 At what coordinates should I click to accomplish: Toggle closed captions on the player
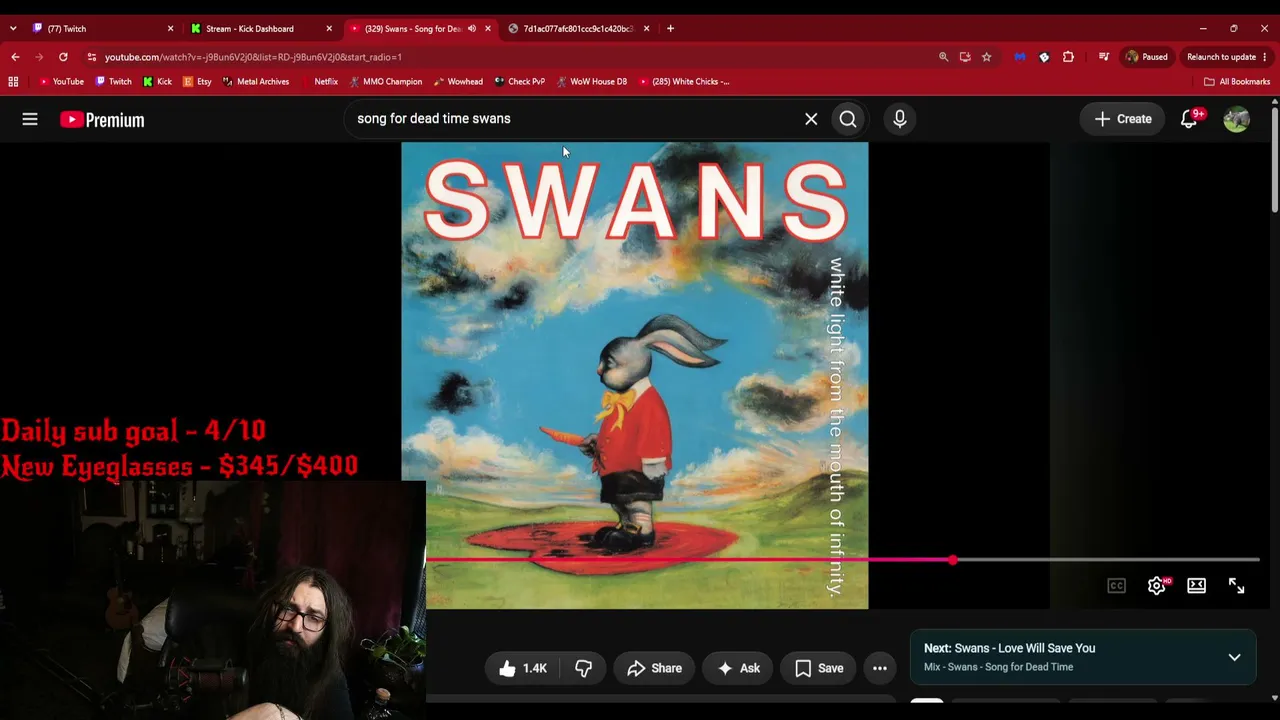pyautogui.click(x=1116, y=586)
